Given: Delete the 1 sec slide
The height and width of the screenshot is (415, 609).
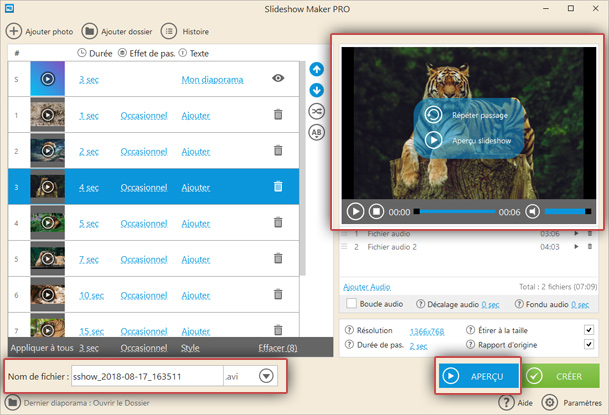Looking at the screenshot, I should (278, 115).
